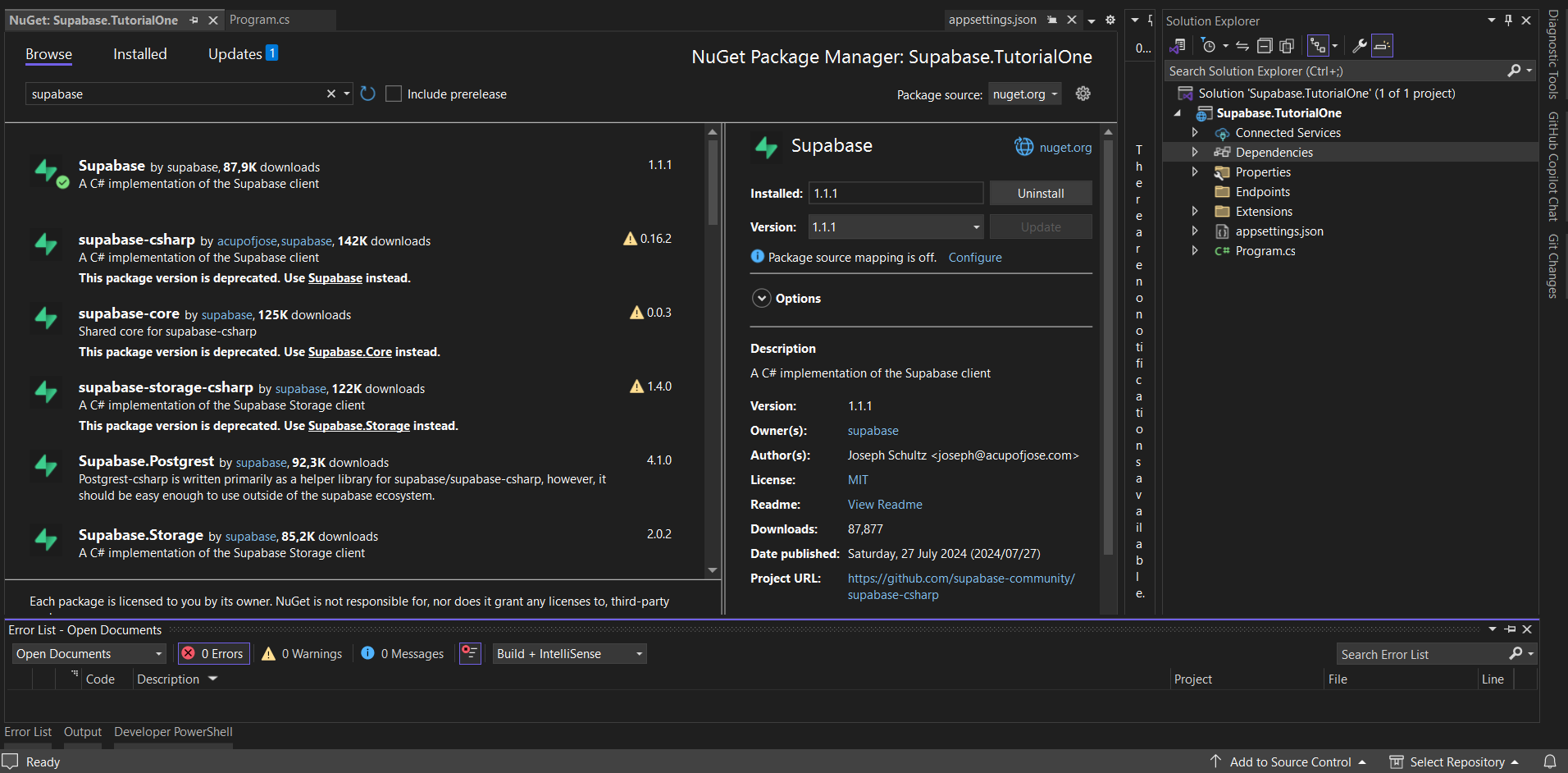Select the Endpoints folder
The image size is (1568, 773).
(x=1263, y=192)
